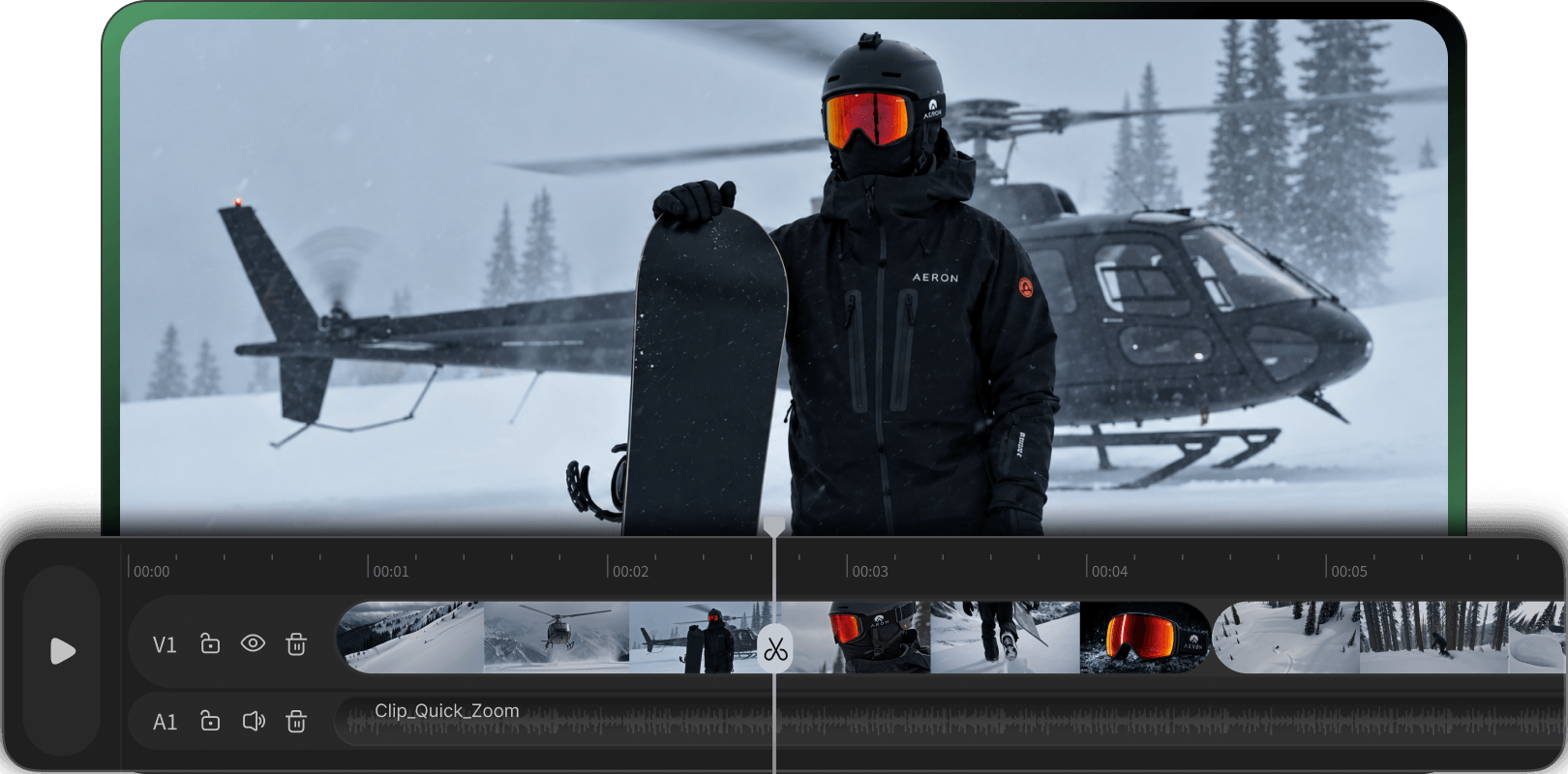Toggle visibility of the V1 track
Screen dimensions: 1568x774
[x=253, y=643]
